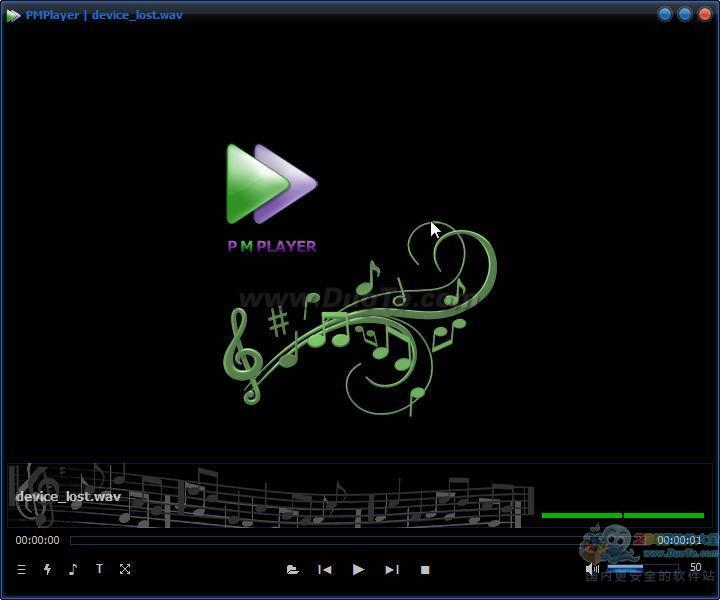The height and width of the screenshot is (600, 720).
Task: Click the PMPlayer logo in title bar
Action: 13,15
